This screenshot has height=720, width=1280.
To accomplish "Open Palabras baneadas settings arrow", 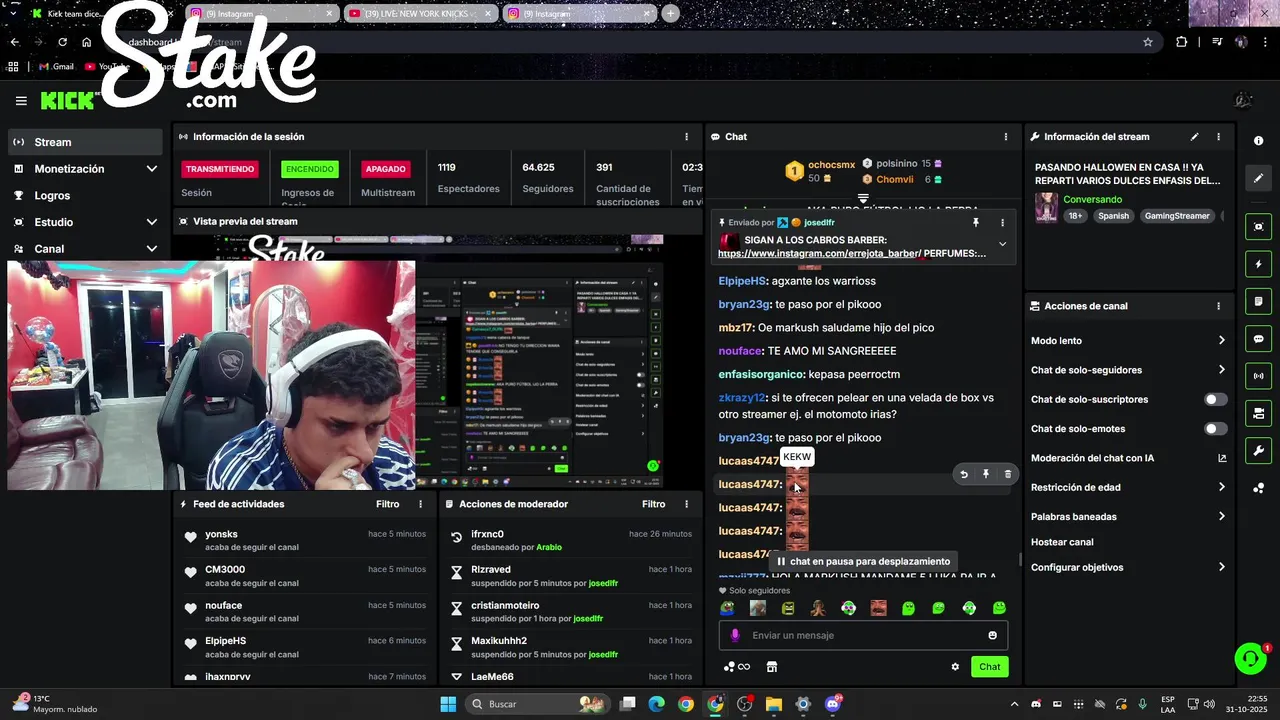I will [1221, 517].
